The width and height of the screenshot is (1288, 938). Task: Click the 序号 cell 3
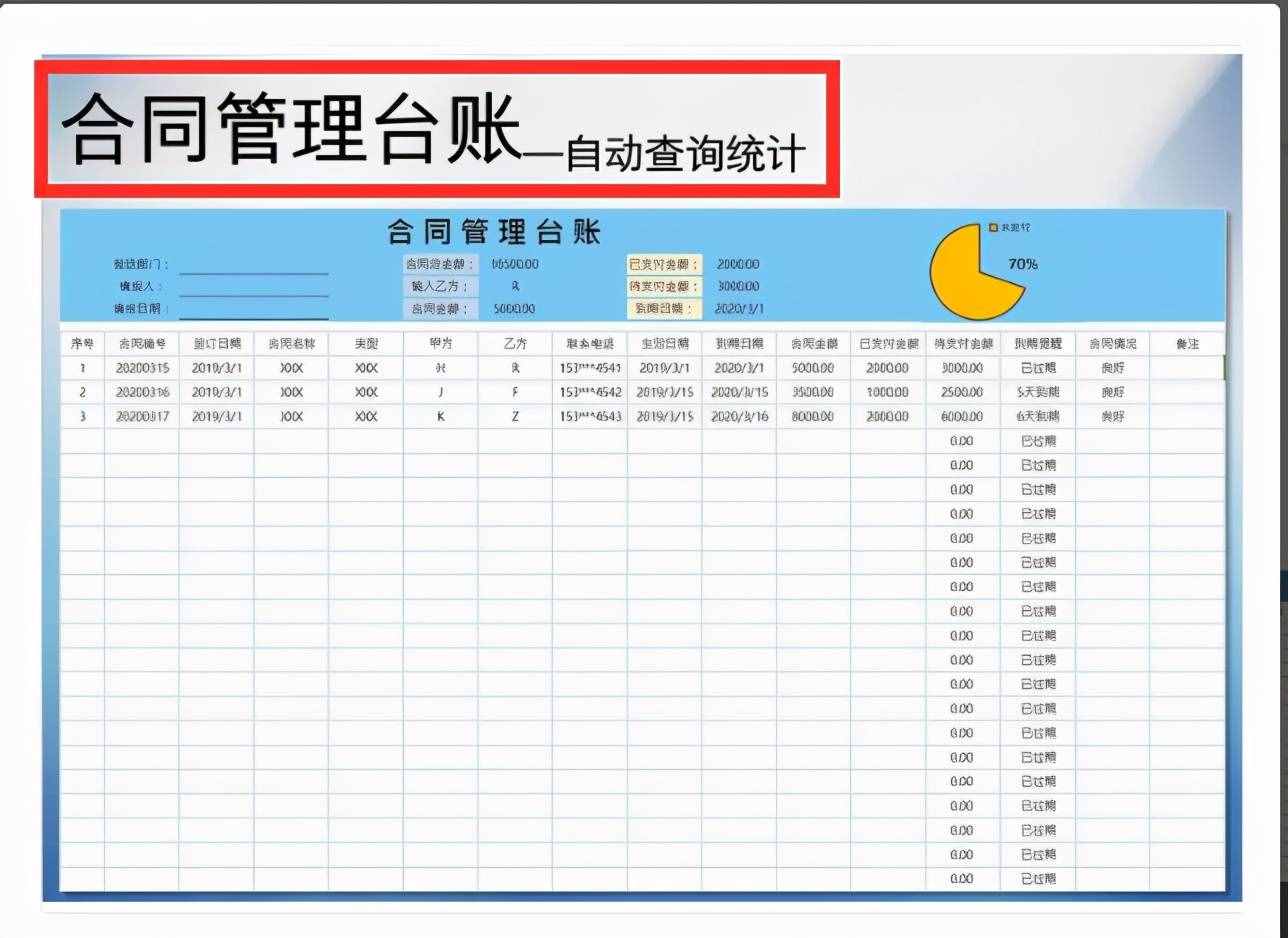[82, 416]
